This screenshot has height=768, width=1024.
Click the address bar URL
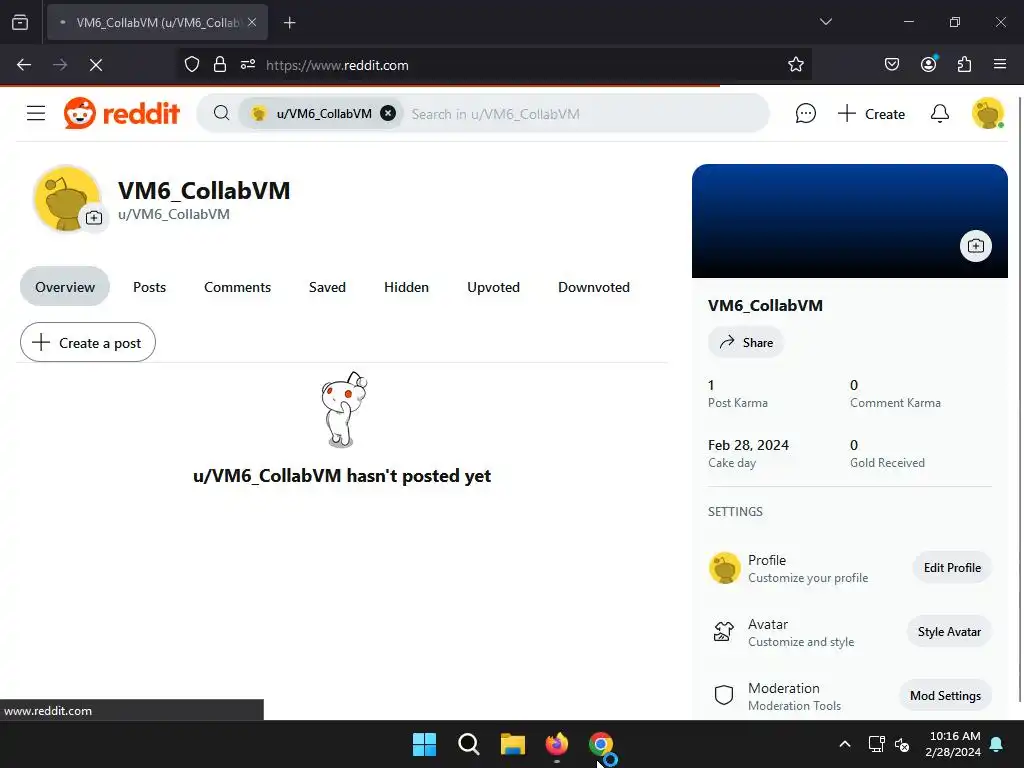point(337,65)
